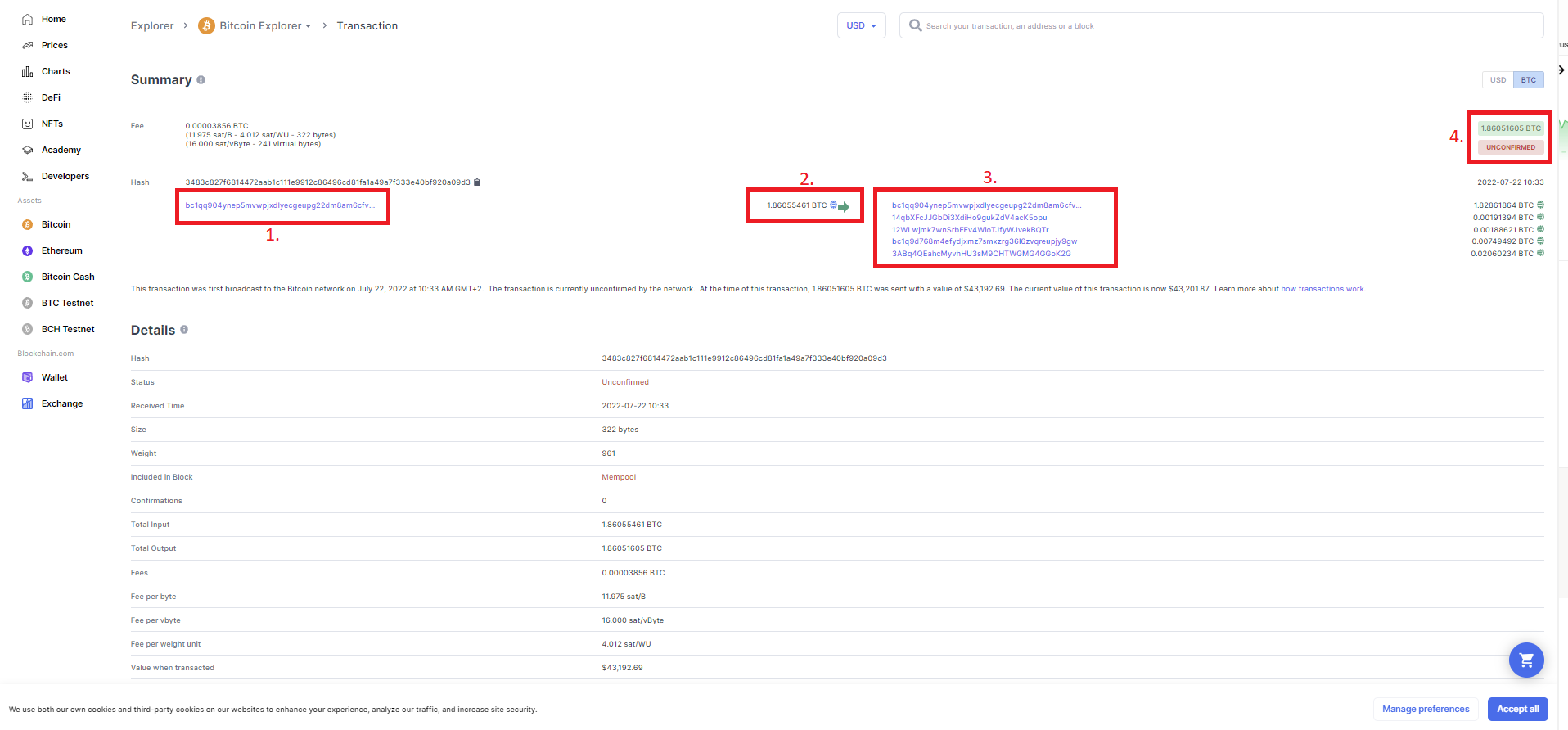Select the Bitcoin Cash asset icon
The height and width of the screenshot is (730, 1568).
click(x=27, y=277)
